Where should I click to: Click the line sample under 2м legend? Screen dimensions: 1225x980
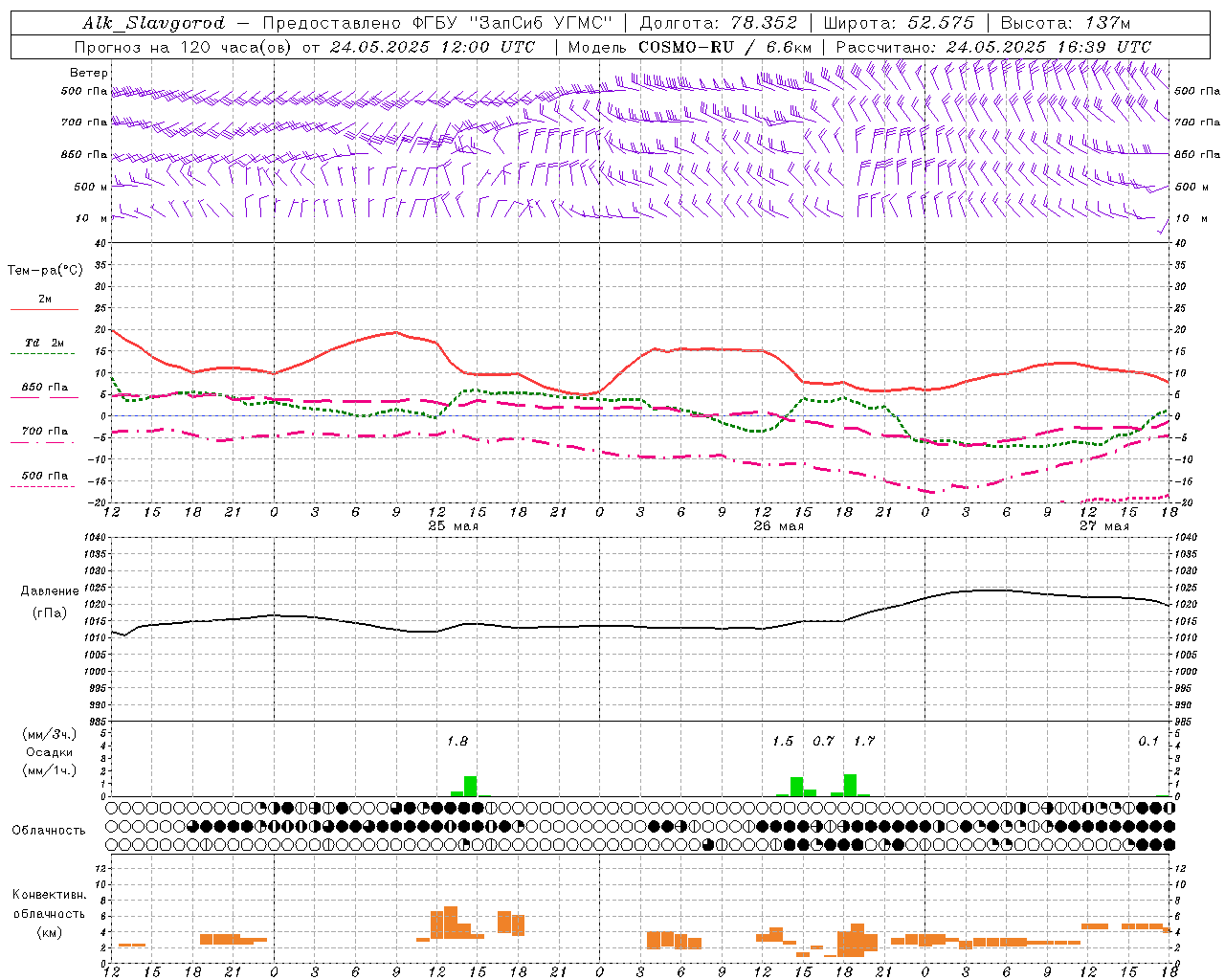(x=44, y=310)
